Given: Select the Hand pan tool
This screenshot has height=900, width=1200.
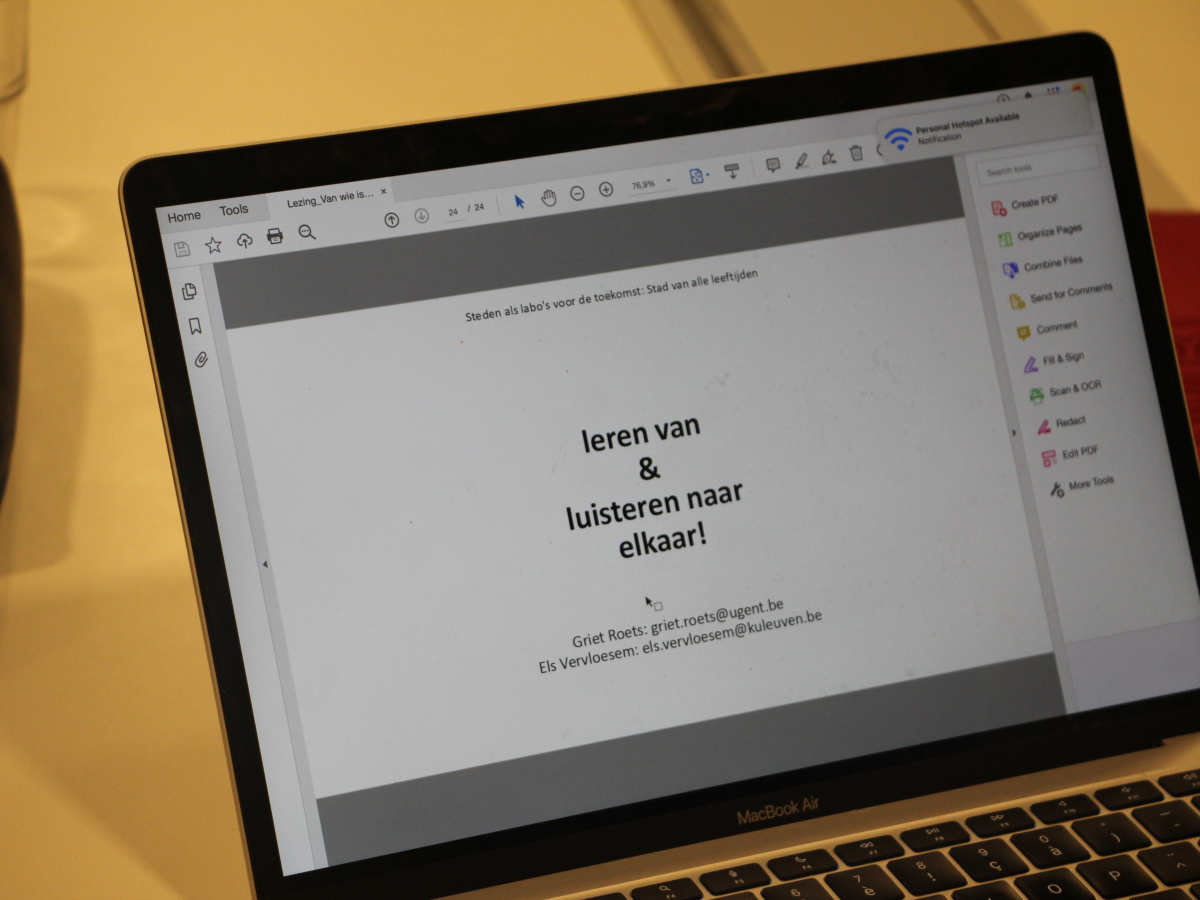Looking at the screenshot, I should [x=548, y=197].
